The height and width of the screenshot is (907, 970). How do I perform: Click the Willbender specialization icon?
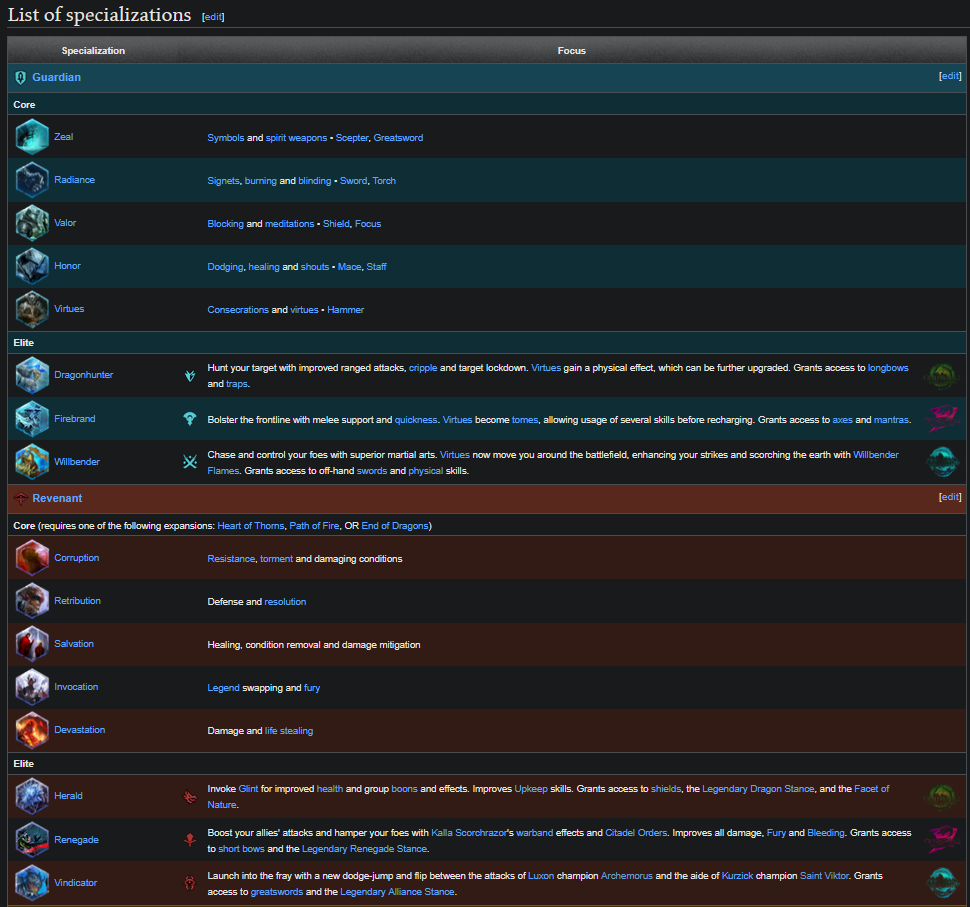coord(32,462)
